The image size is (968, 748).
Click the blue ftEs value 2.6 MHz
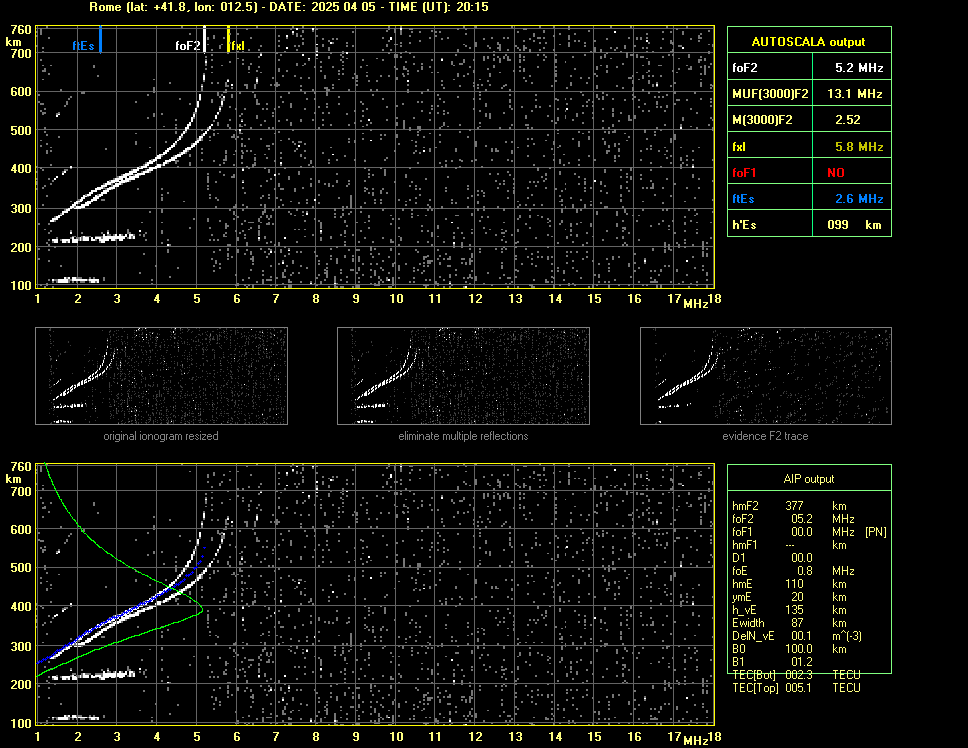click(859, 199)
